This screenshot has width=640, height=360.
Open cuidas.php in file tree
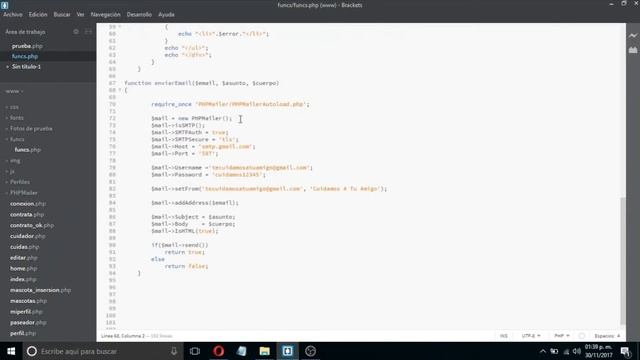24,247
